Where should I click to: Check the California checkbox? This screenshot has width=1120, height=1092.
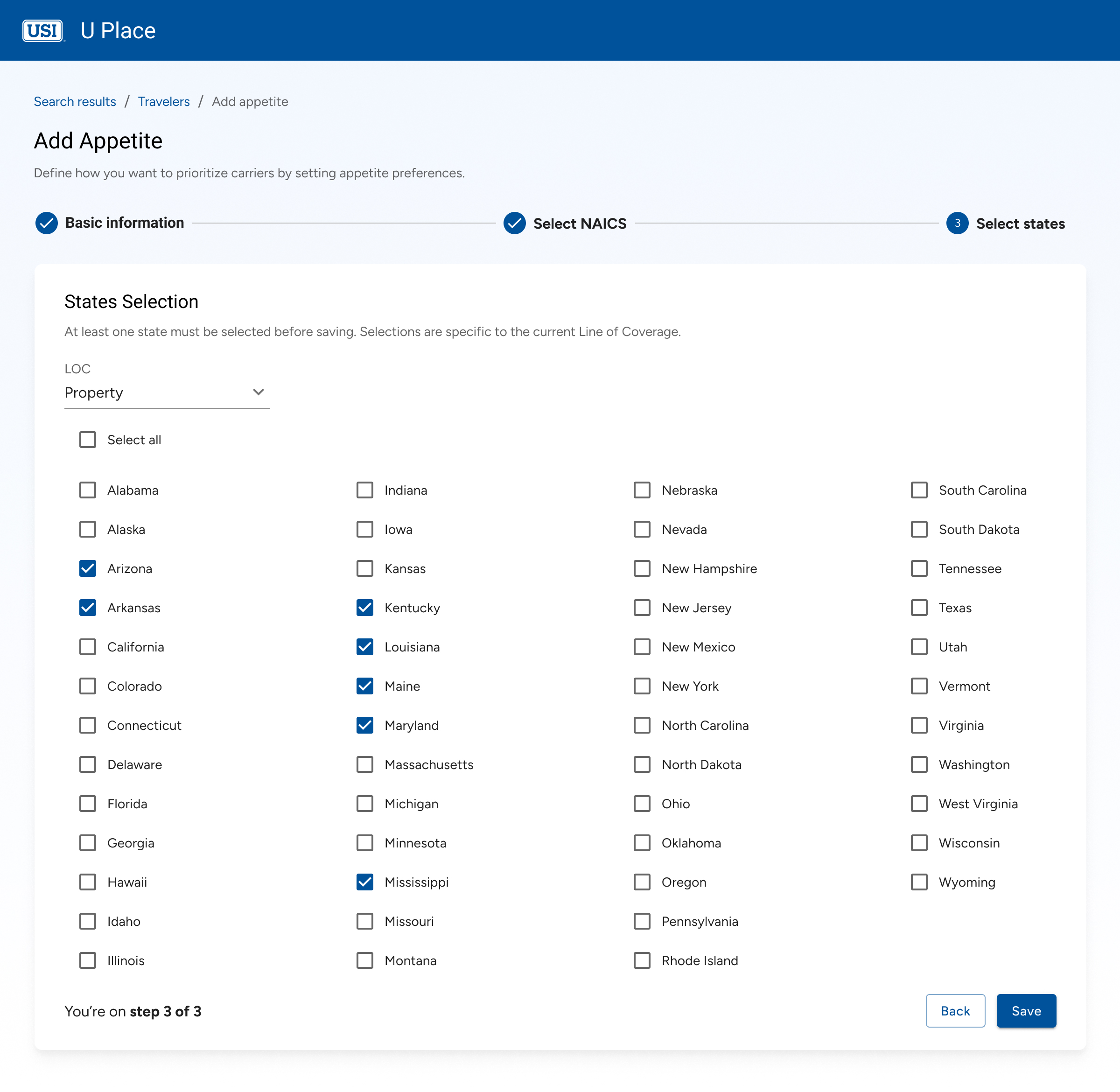(88, 647)
